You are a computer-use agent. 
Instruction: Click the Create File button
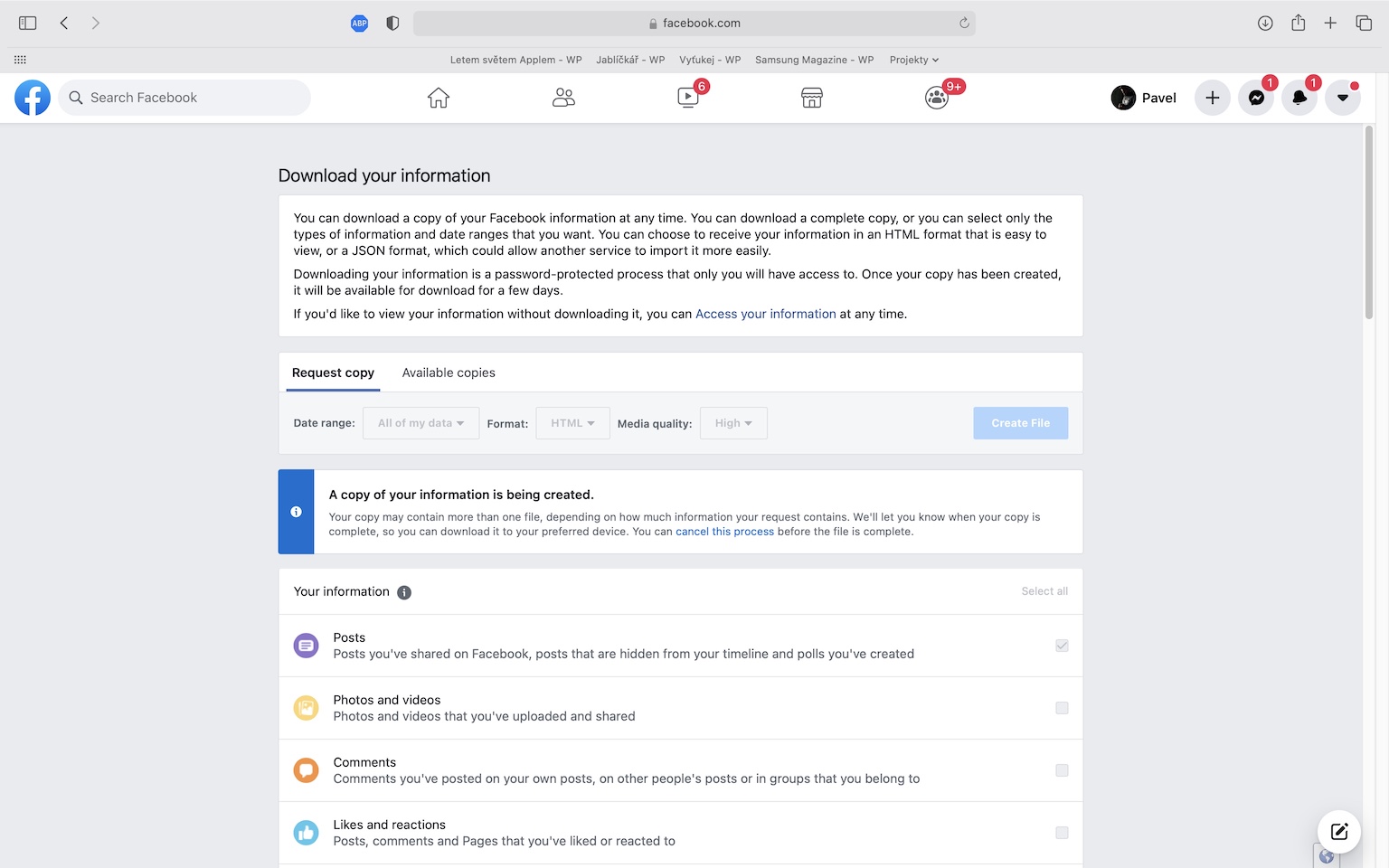click(1020, 423)
